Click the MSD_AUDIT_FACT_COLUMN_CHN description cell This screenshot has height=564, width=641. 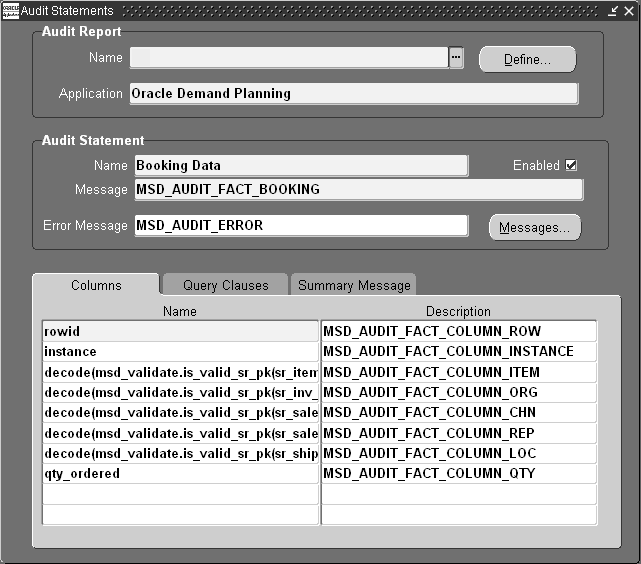point(459,413)
